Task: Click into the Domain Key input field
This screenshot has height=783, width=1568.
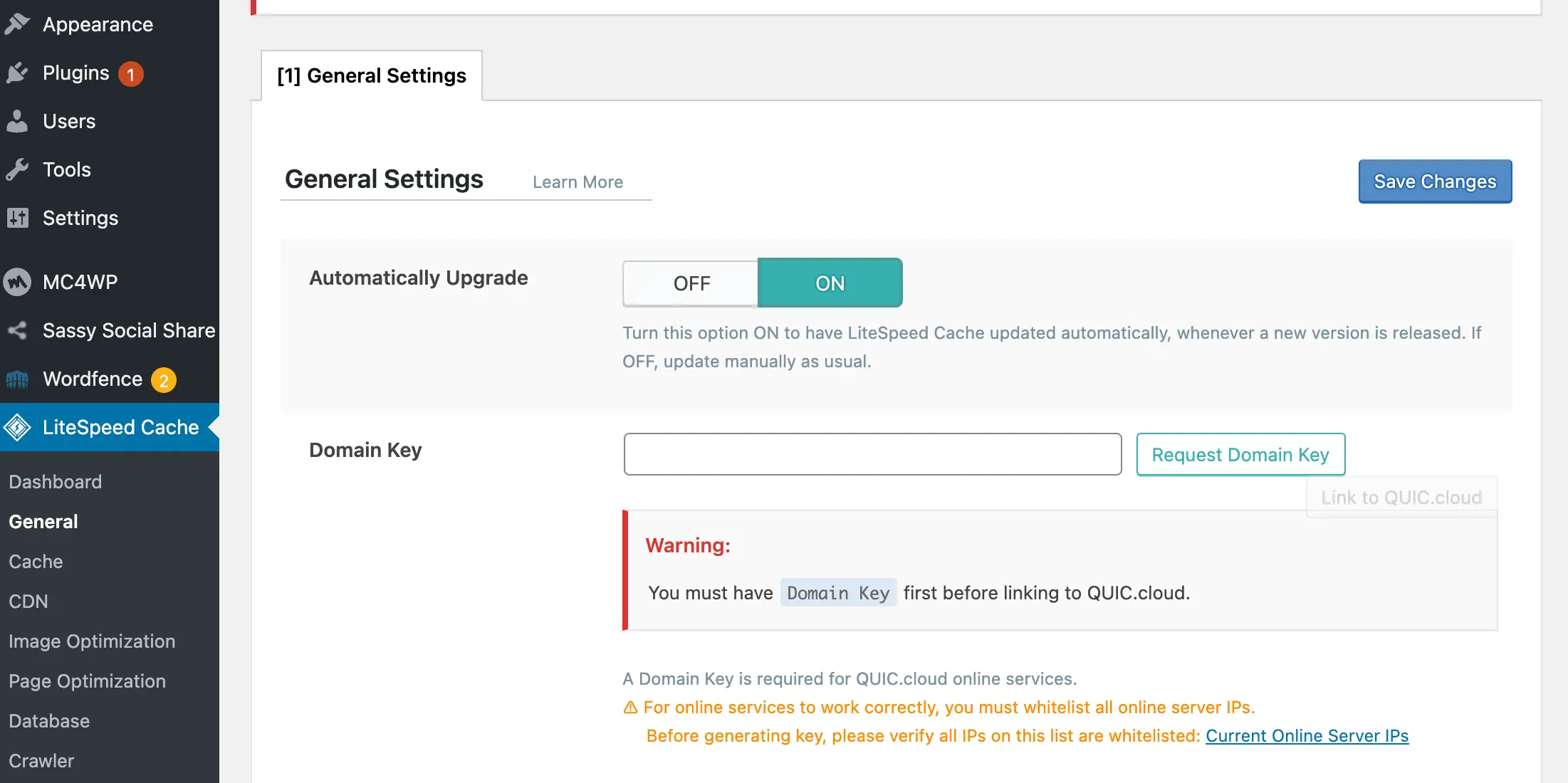Action: (x=872, y=454)
